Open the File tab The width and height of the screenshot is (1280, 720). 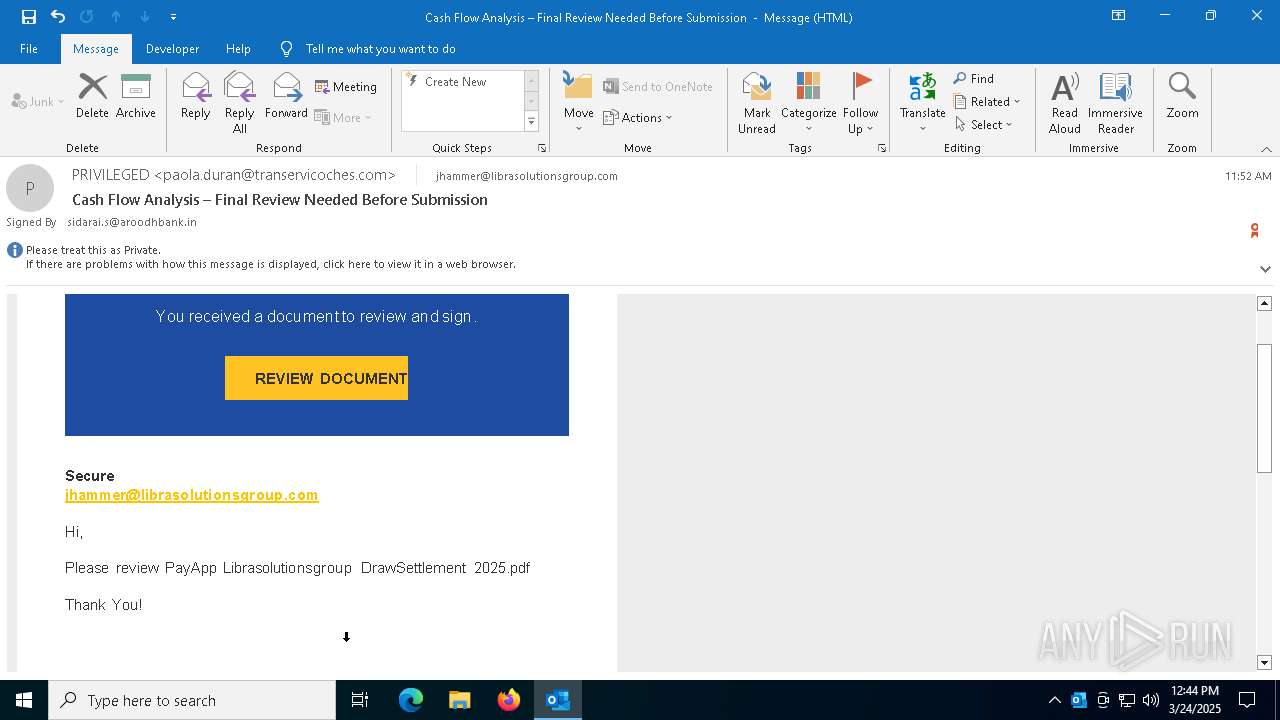(29, 48)
